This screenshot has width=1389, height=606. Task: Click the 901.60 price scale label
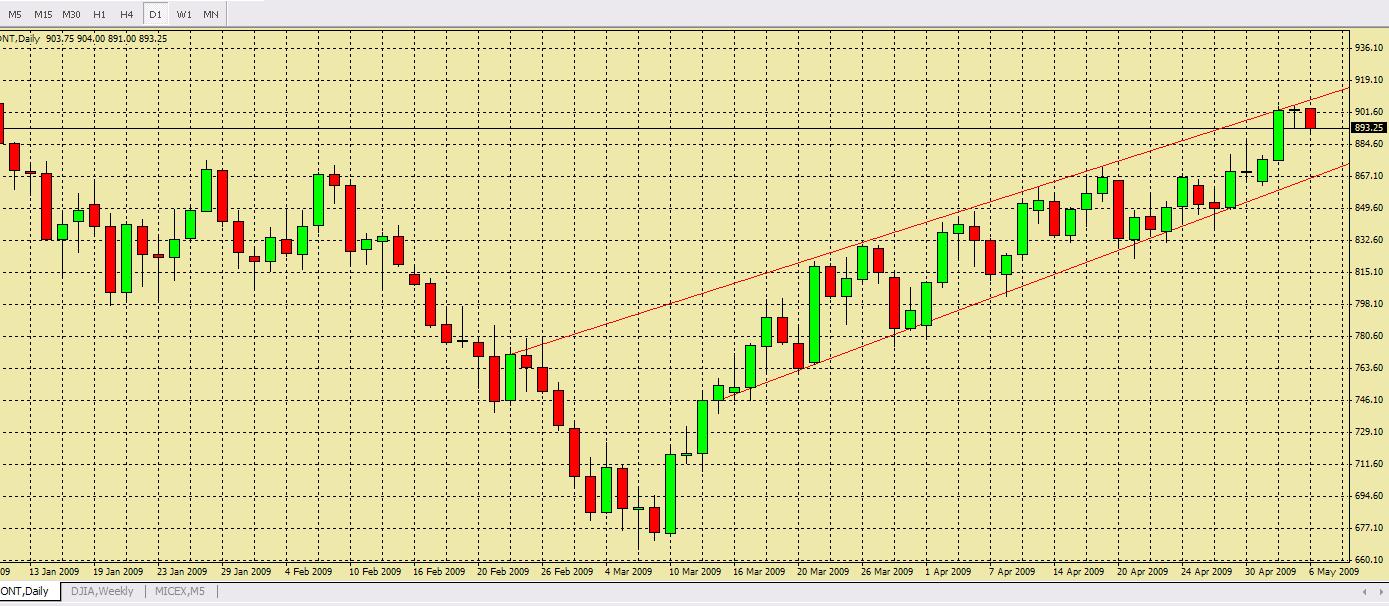pos(1368,111)
